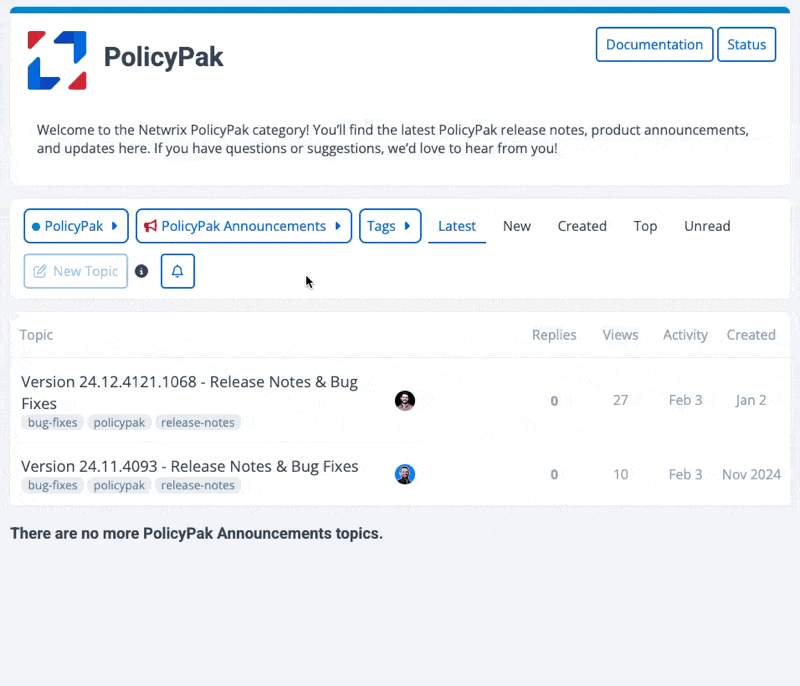Select the Top tab

(645, 226)
